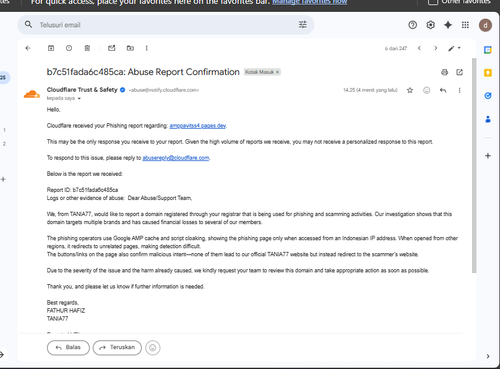Click the back to inbox arrow

pyautogui.click(x=28, y=48)
